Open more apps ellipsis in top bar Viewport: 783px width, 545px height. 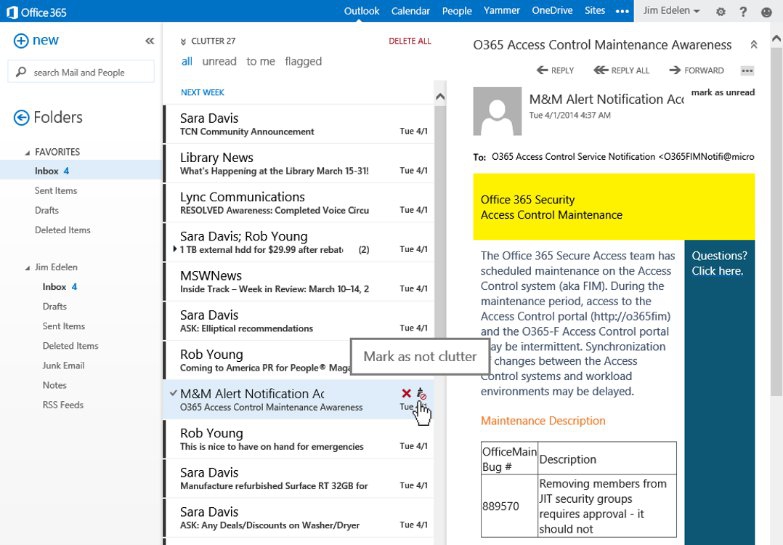point(622,11)
